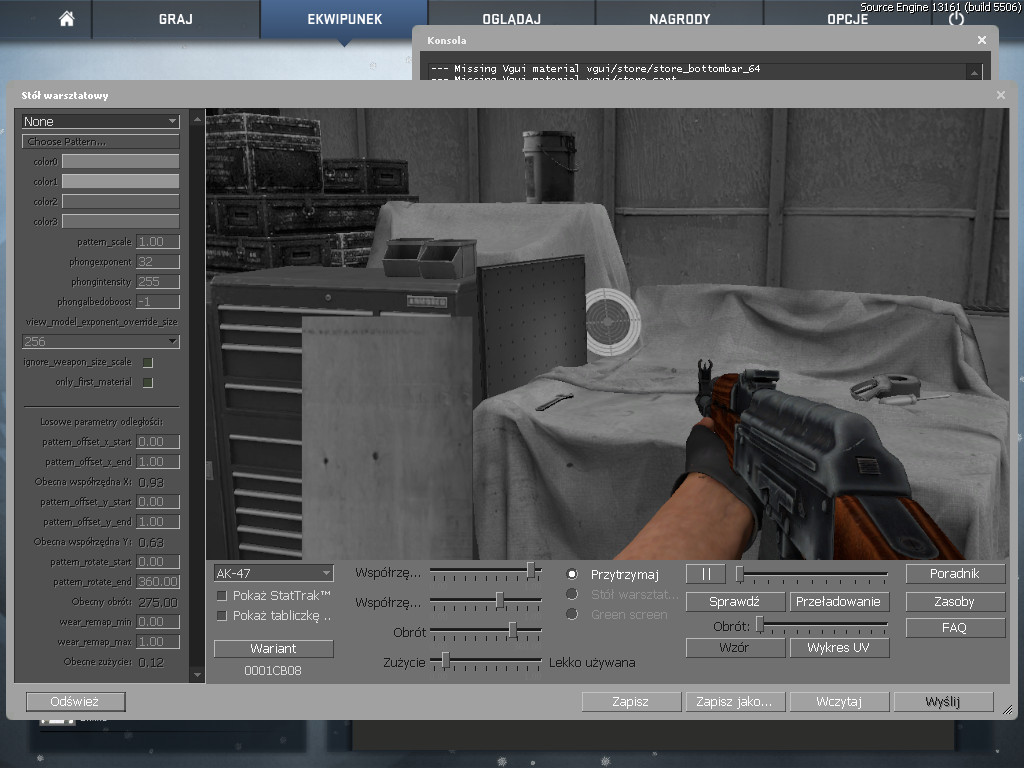The height and width of the screenshot is (768, 1024).
Task: Click the second Współrzę... slider
Action: (x=486, y=601)
